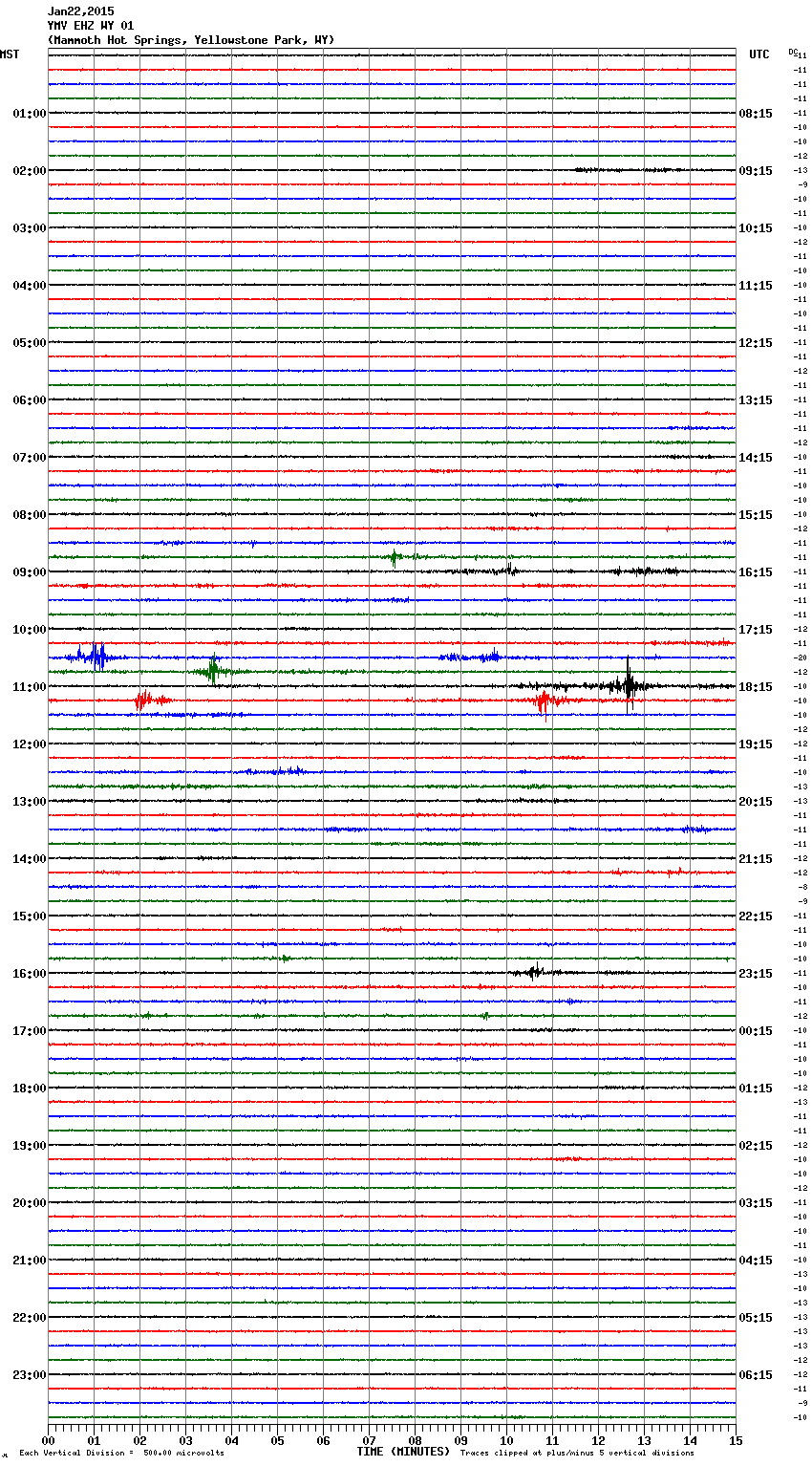The height and width of the screenshot is (1466, 812).
Task: Click the Jan22,2015 date header
Action: pos(80,11)
